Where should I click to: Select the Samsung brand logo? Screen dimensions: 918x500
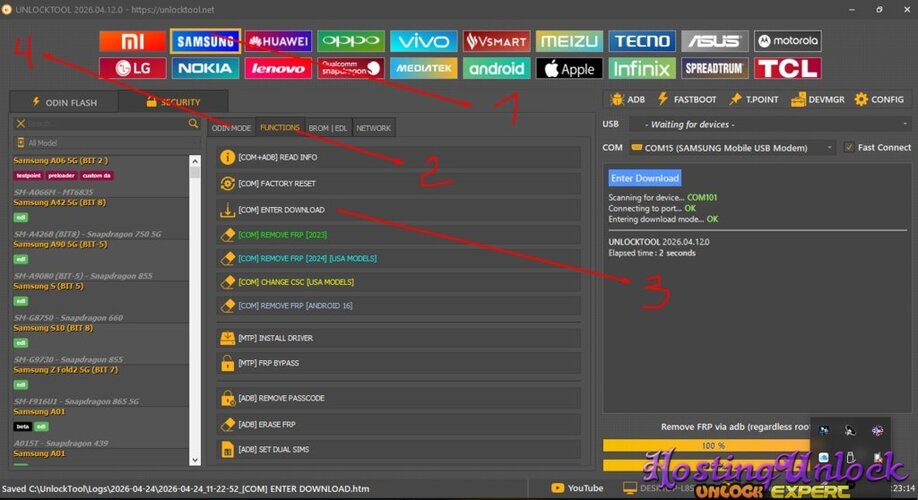205,41
